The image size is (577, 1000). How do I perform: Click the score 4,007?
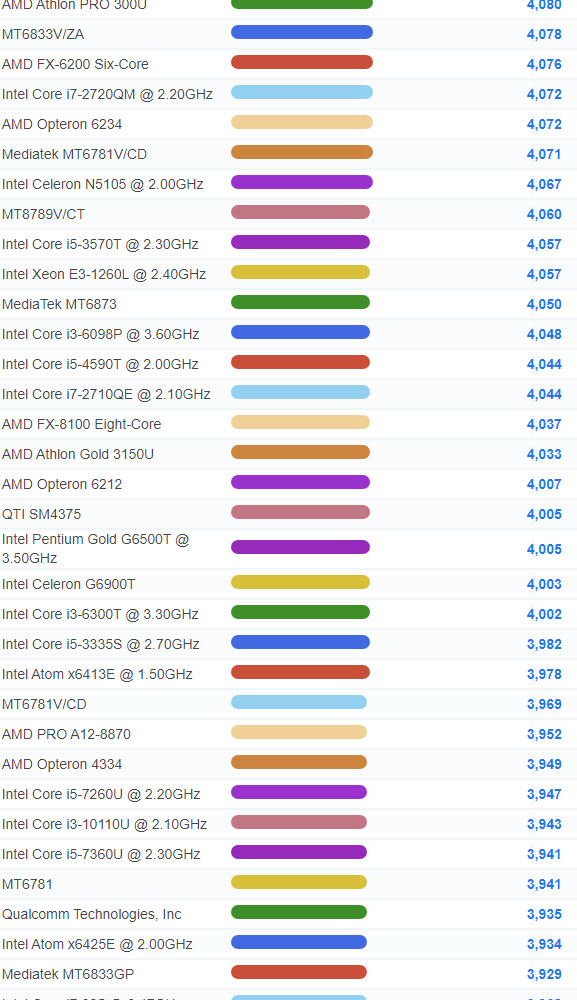[544, 484]
